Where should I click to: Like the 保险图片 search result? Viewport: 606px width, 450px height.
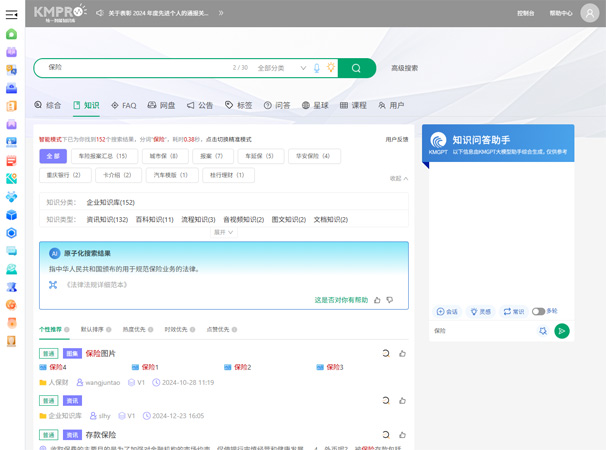point(402,353)
